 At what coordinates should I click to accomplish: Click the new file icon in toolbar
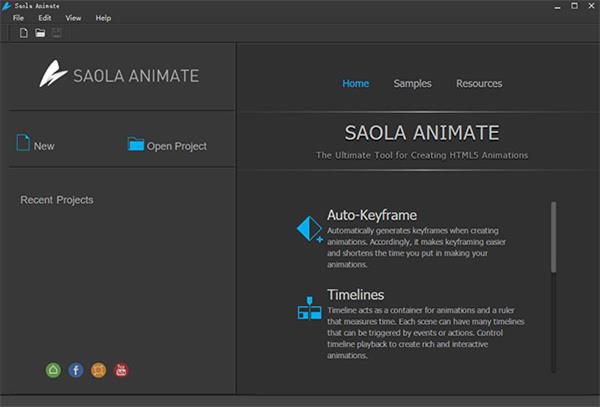(24, 33)
